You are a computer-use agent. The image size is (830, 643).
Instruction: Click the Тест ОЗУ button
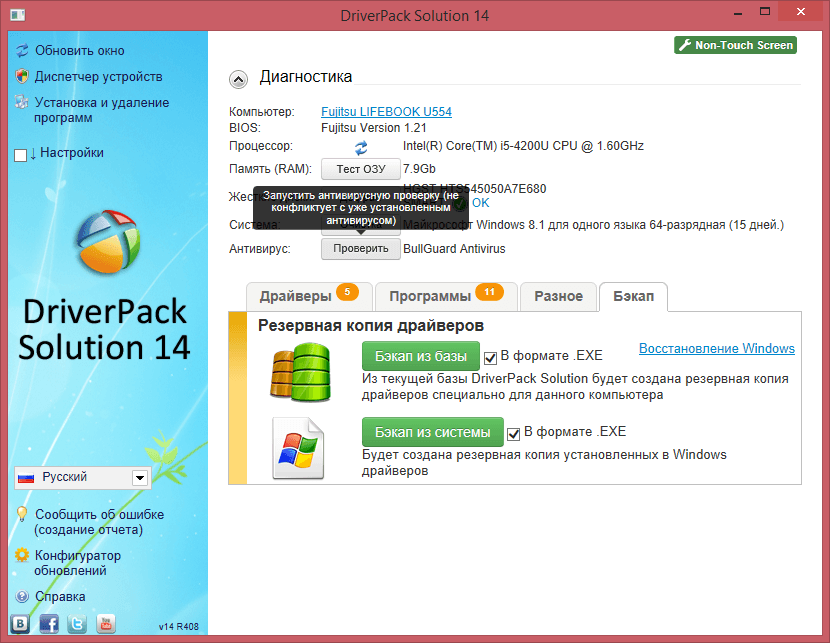click(361, 169)
